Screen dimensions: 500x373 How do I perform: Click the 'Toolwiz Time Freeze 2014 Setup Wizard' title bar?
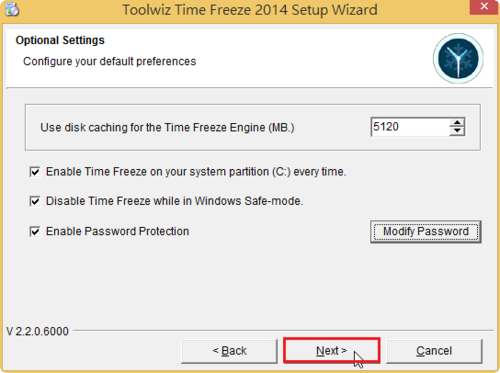click(250, 10)
